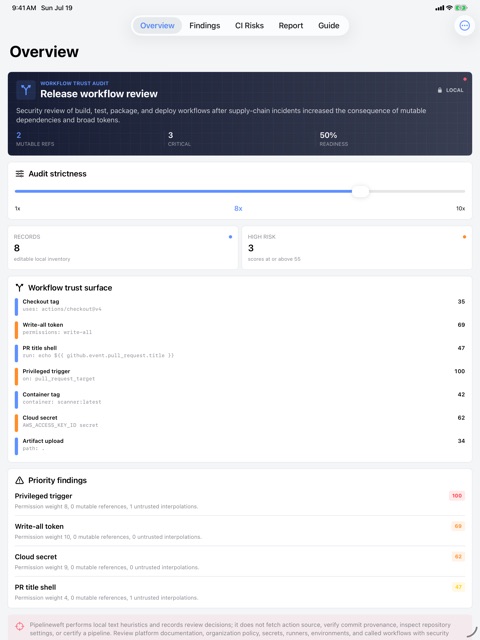Image resolution: width=480 pixels, height=640 pixels.
Task: Tap the orange 69 score badge
Action: [x=458, y=526]
